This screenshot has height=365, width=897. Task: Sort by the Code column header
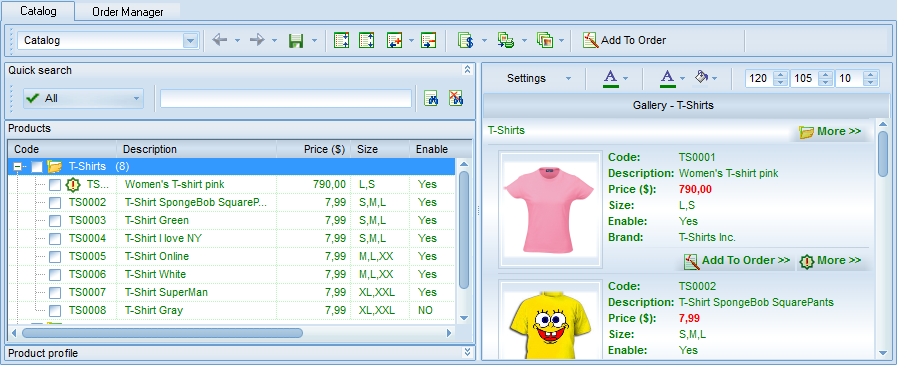click(x=62, y=149)
